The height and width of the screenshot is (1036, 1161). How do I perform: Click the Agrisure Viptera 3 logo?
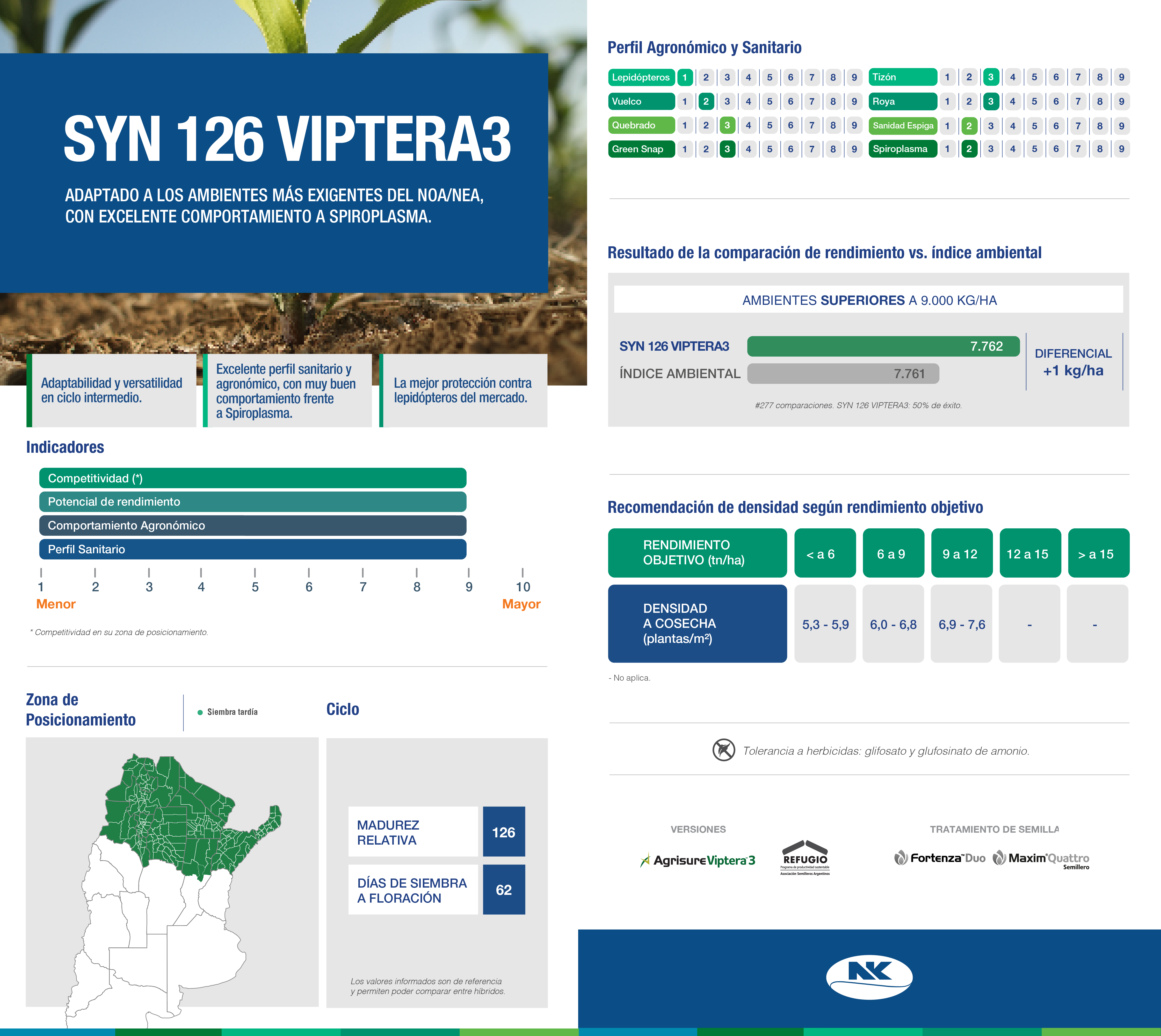tap(698, 860)
